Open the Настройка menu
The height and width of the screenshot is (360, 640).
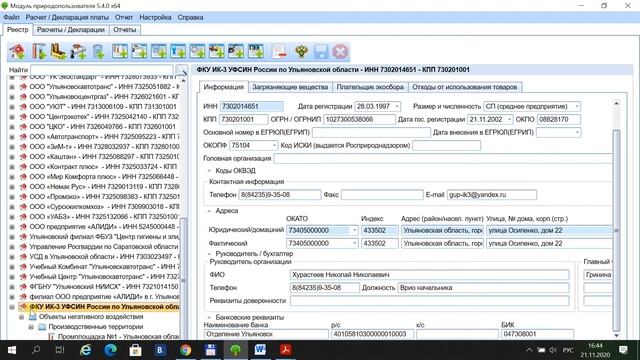pos(155,18)
